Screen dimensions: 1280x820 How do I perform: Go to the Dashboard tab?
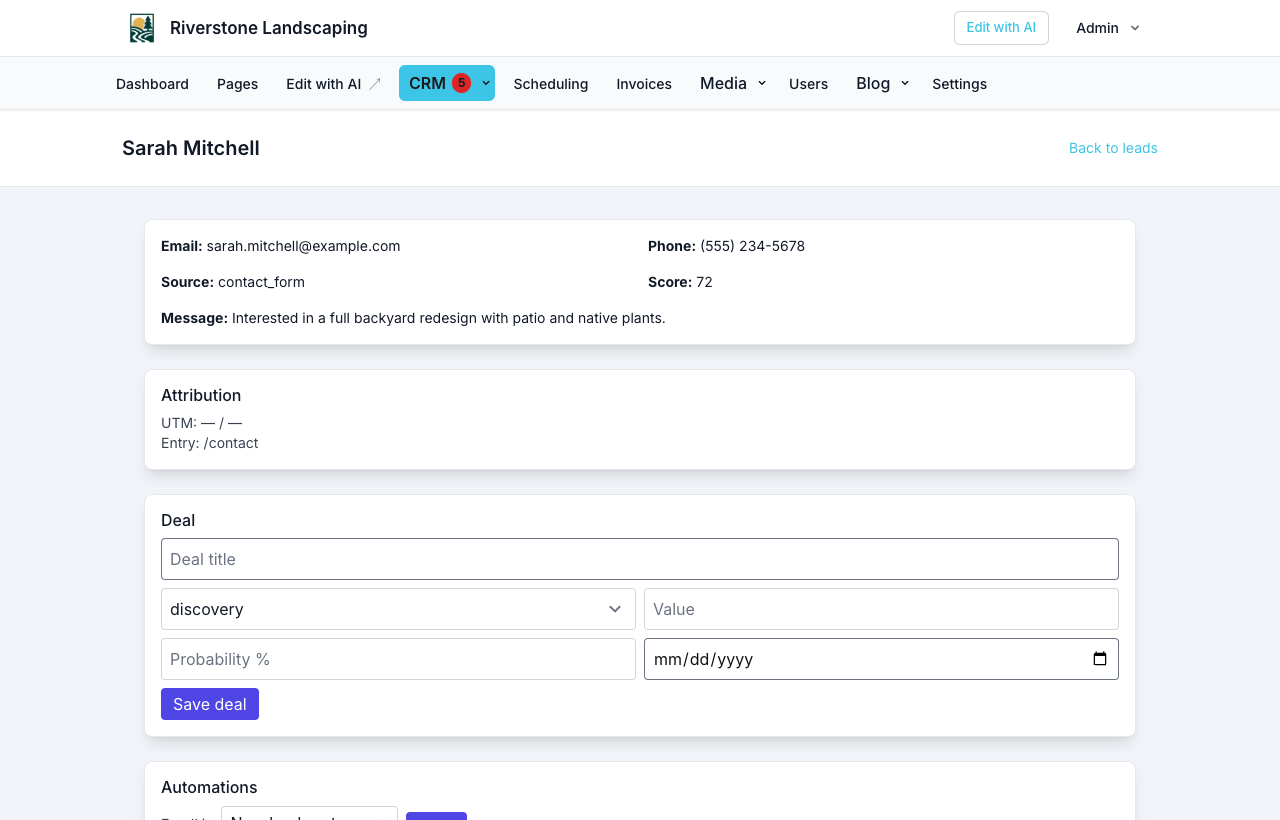pyautogui.click(x=152, y=84)
